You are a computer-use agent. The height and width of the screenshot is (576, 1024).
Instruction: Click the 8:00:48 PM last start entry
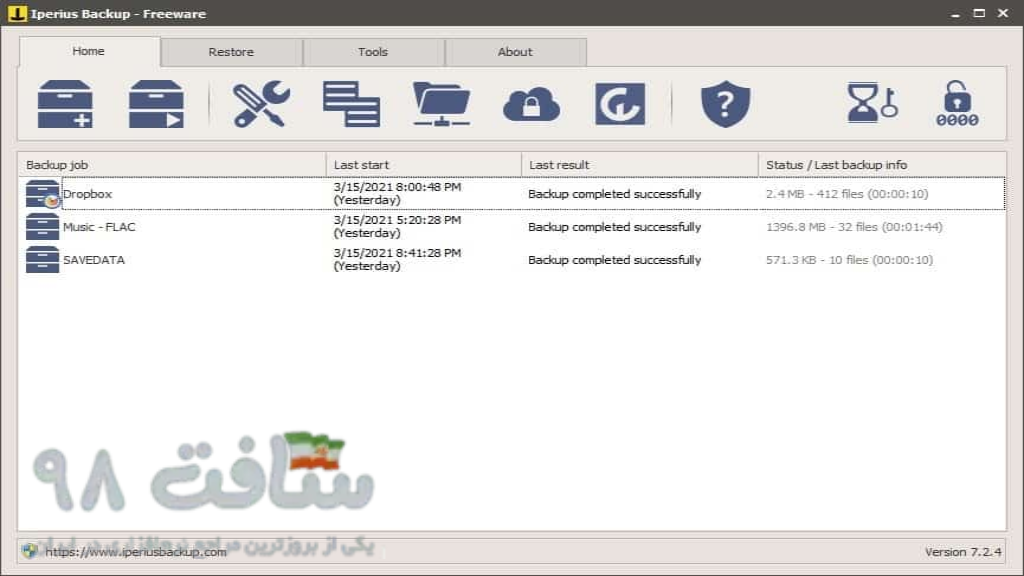397,193
